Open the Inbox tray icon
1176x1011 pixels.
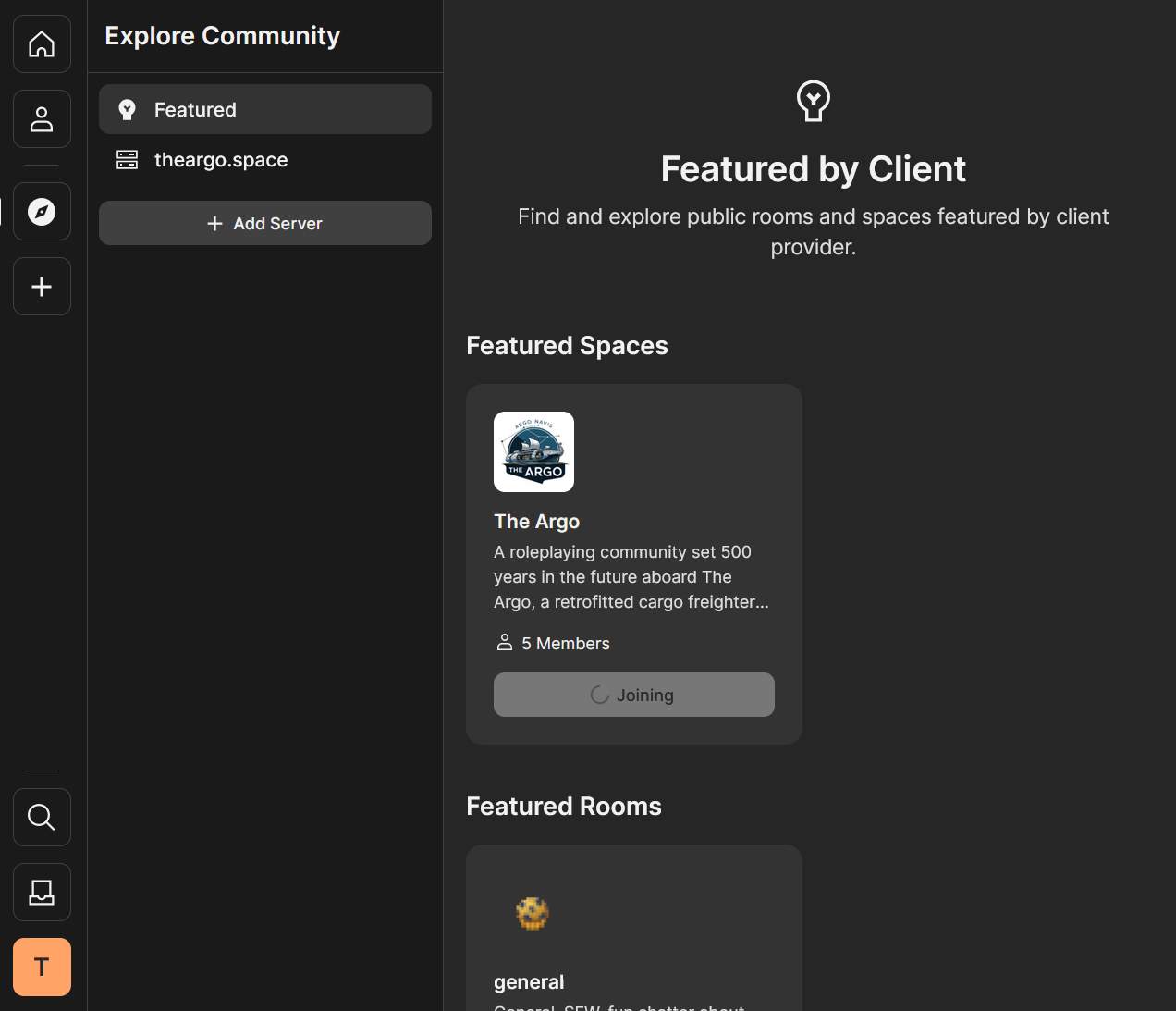42,893
